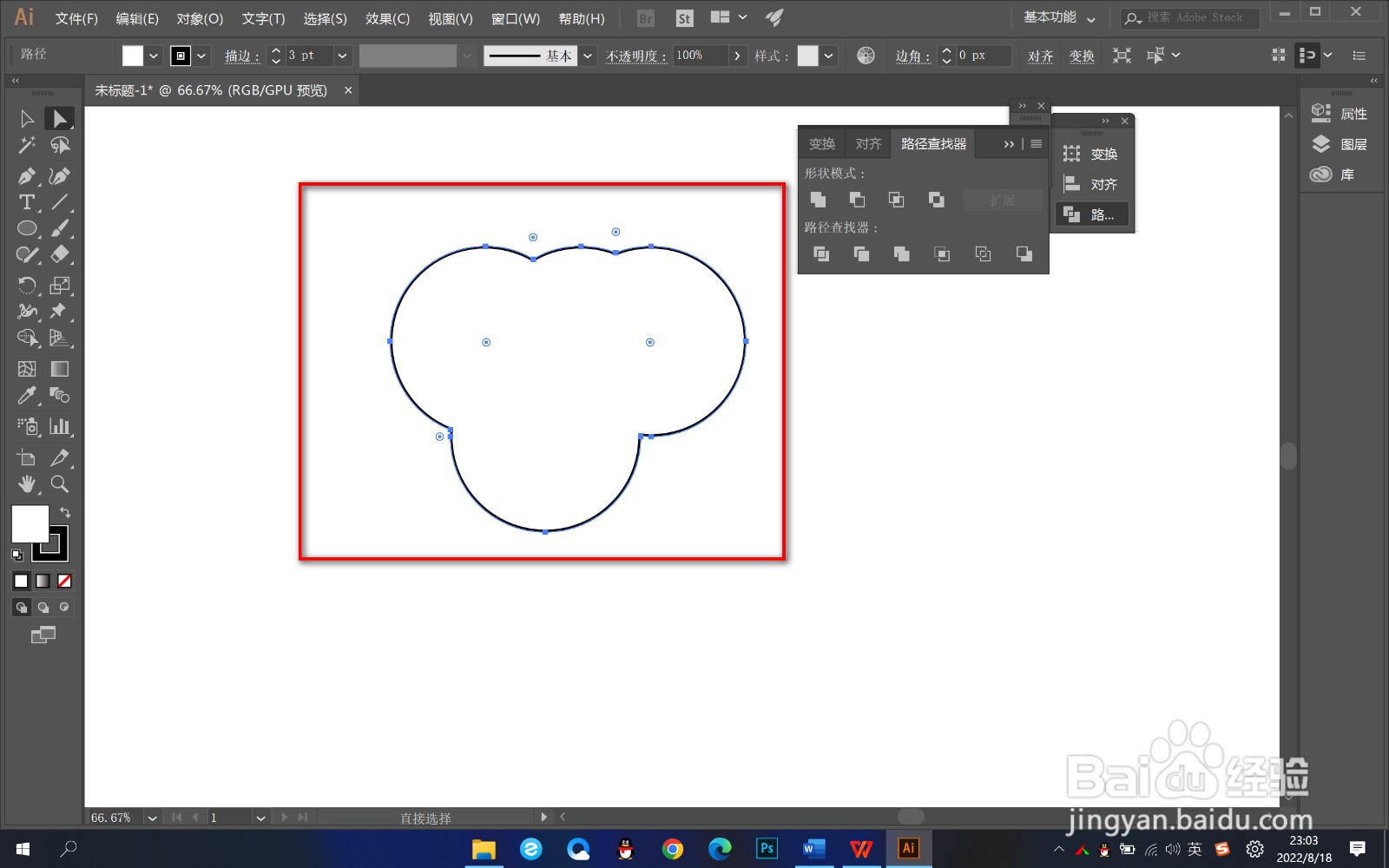Open 属性 properties panel
1389x868 pixels.
pyautogui.click(x=1340, y=114)
